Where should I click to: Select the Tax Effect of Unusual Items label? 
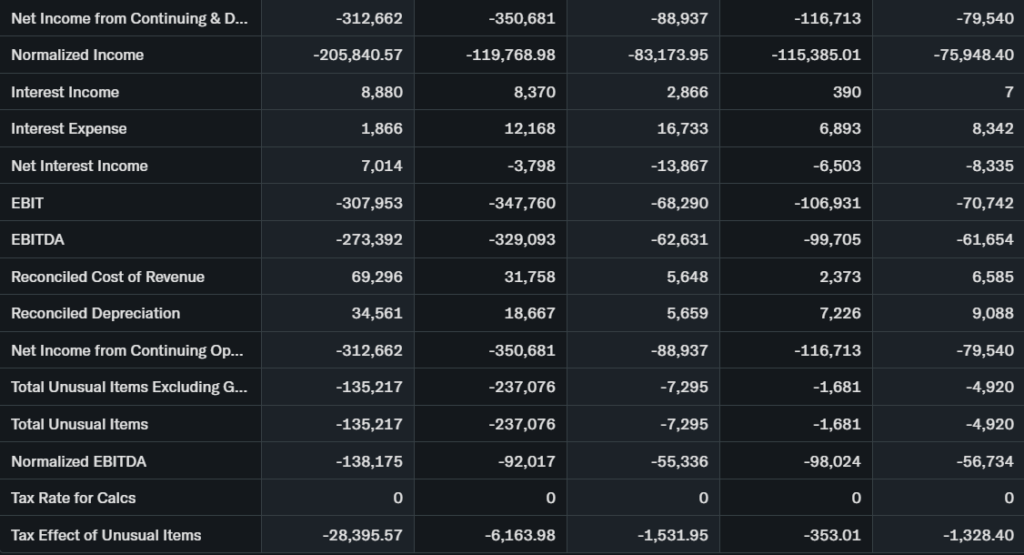106,535
